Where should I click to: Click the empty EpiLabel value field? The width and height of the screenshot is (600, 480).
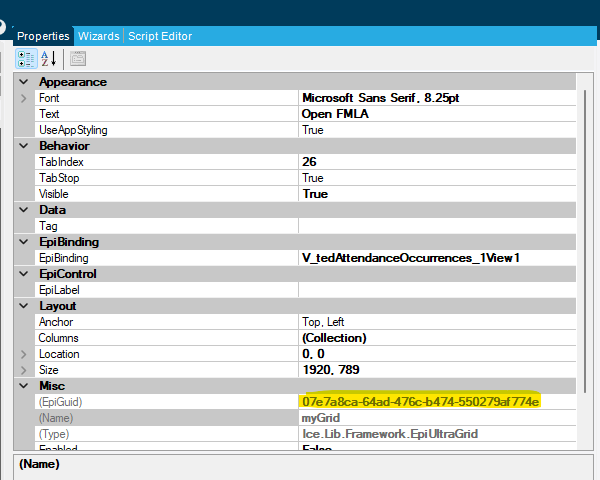pyautogui.click(x=437, y=290)
